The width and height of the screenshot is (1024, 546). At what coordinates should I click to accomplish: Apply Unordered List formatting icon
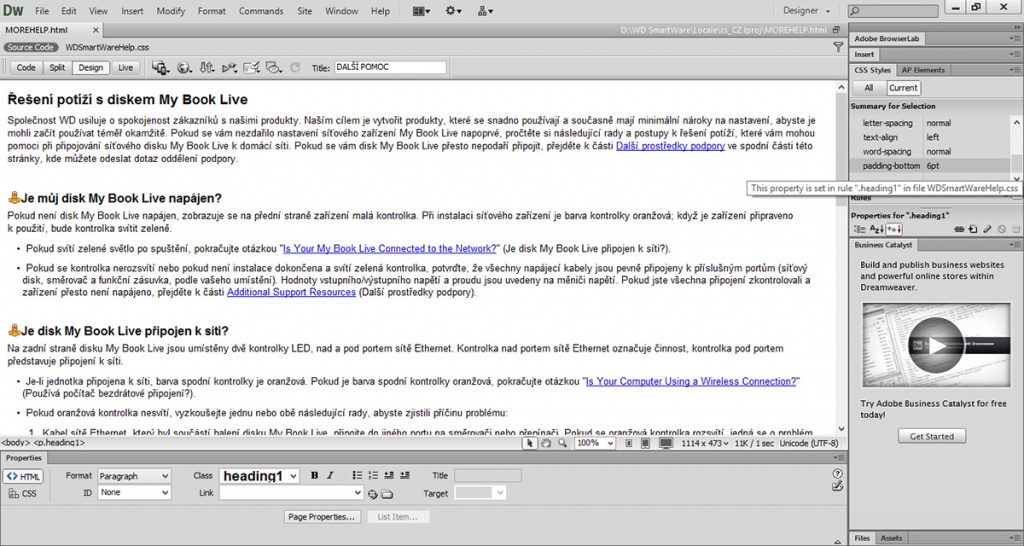tap(357, 475)
